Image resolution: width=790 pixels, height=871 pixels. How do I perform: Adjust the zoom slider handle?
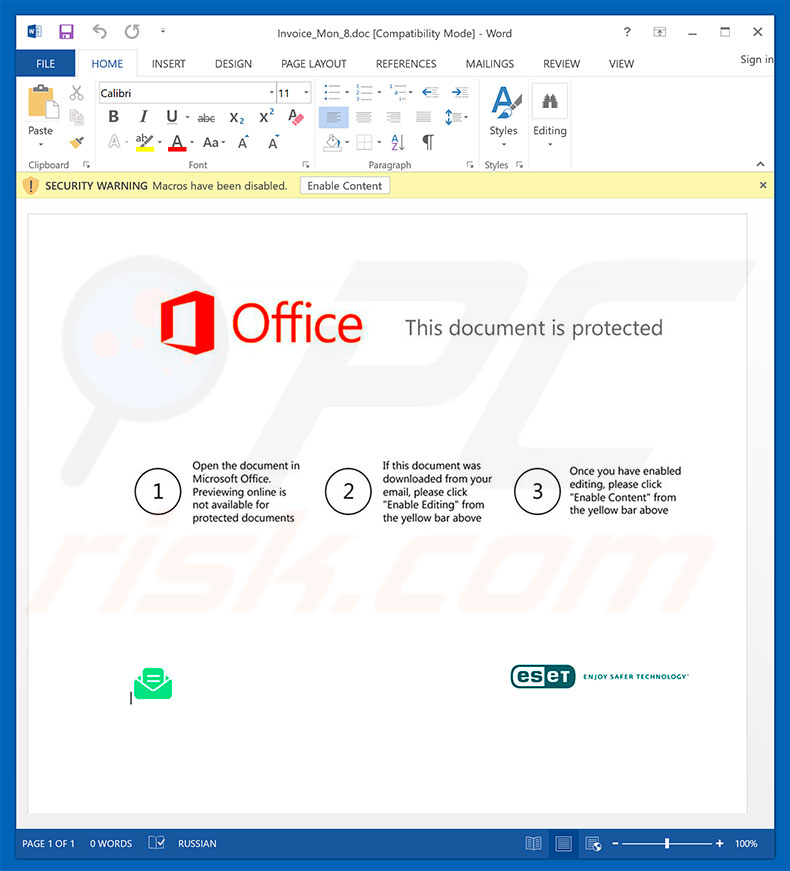[x=667, y=843]
